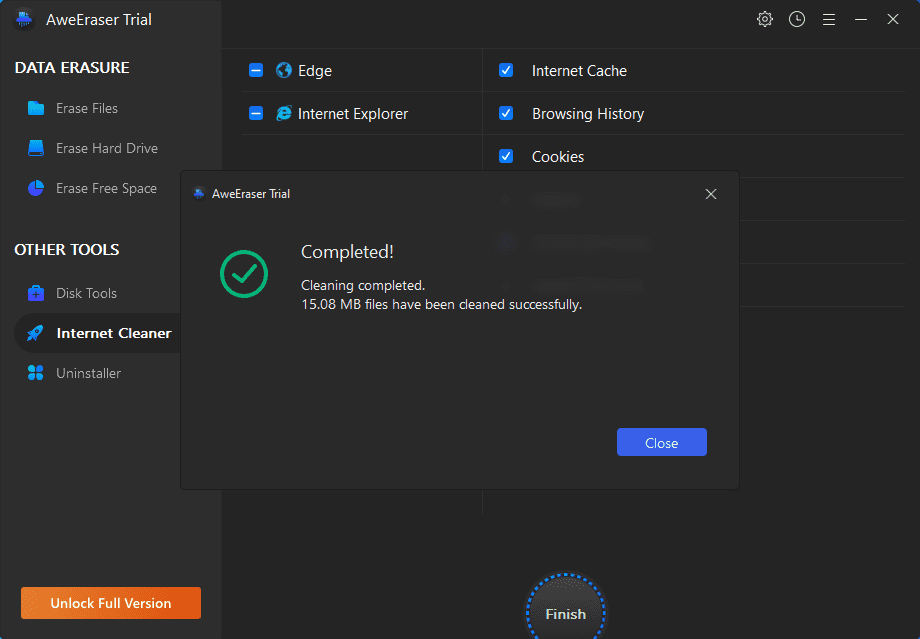Uncheck the Cookies checkbox
This screenshot has width=920, height=639.
(x=506, y=157)
